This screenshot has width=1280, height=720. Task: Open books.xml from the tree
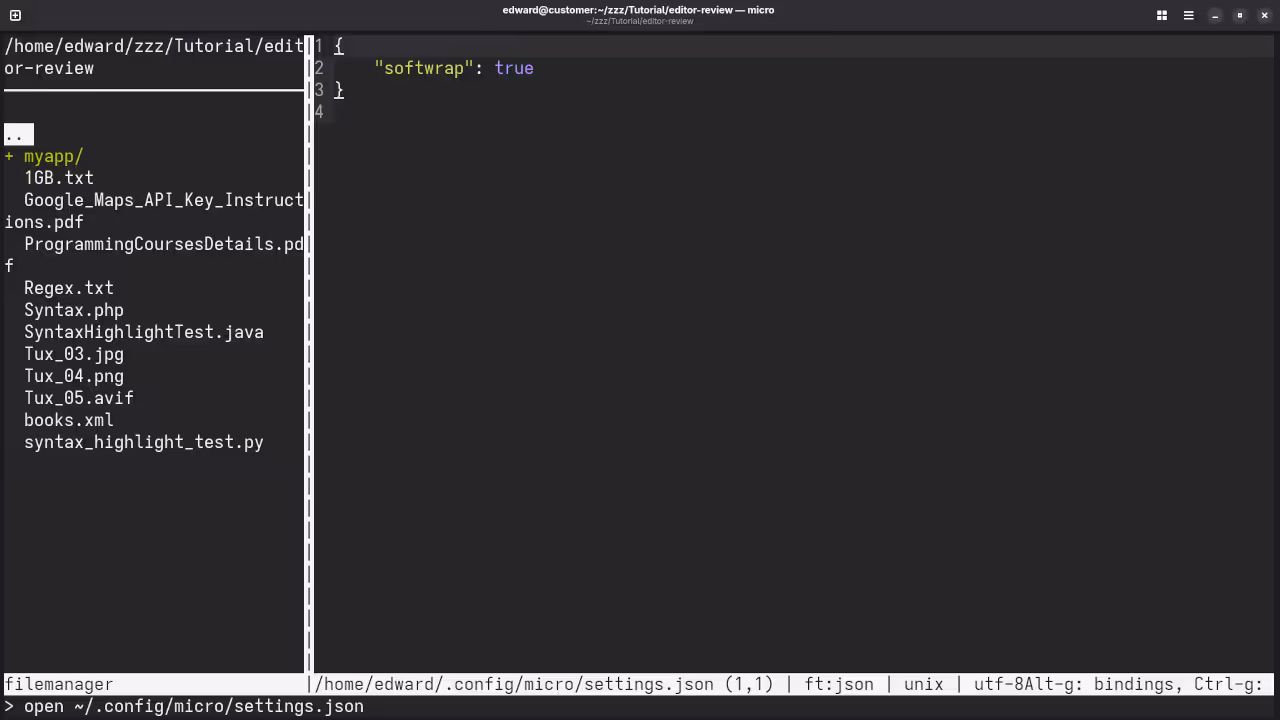[x=68, y=420]
